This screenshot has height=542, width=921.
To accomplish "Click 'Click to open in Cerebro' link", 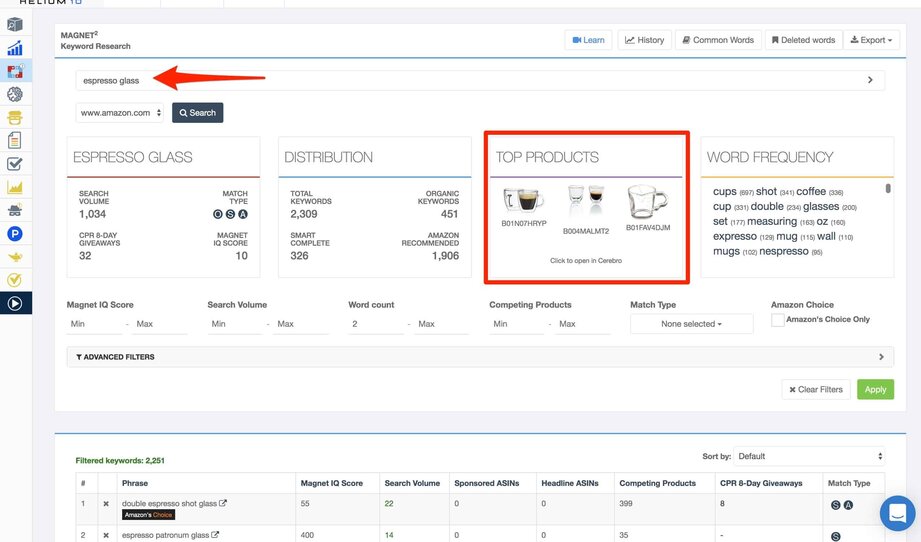I will pyautogui.click(x=586, y=260).
